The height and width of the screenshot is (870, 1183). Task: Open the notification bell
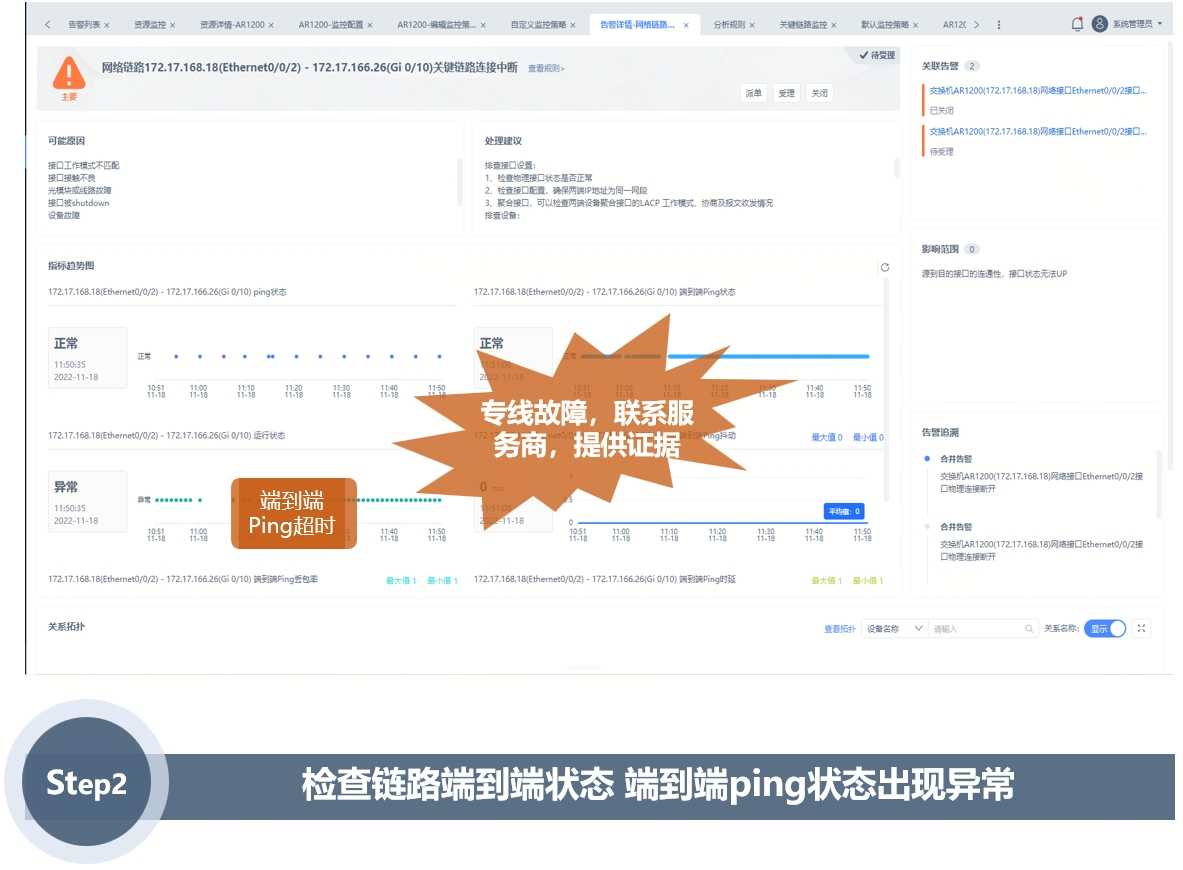point(1077,24)
